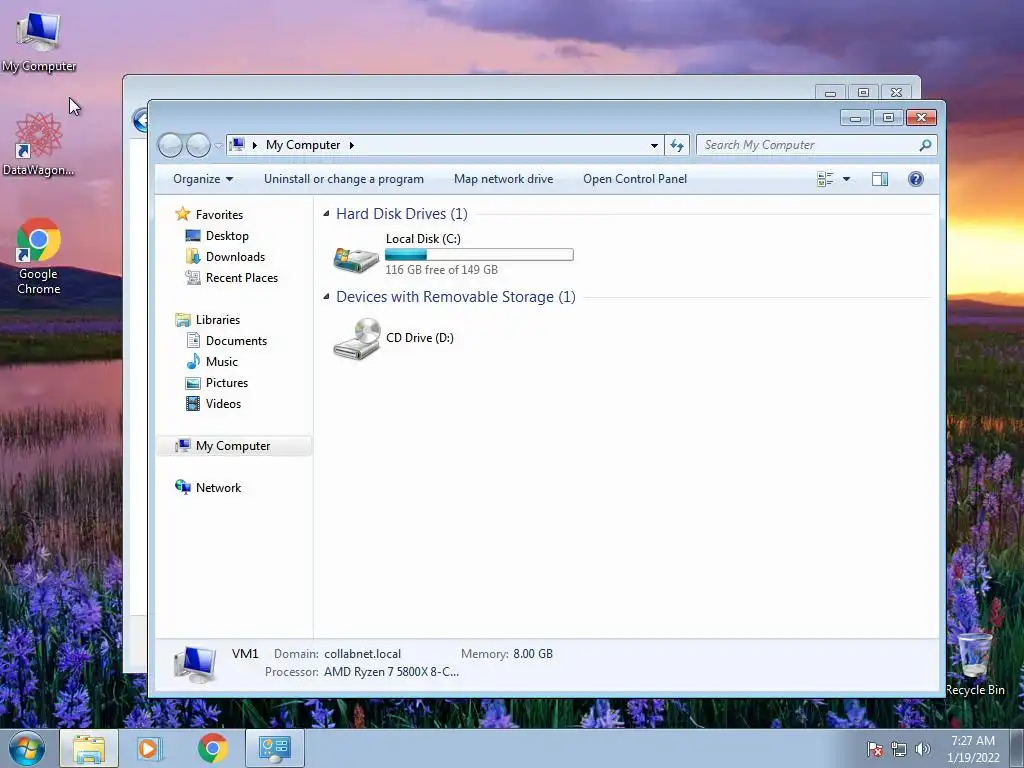Select Recent Places under Favorites
The height and width of the screenshot is (768, 1024).
(232, 278)
